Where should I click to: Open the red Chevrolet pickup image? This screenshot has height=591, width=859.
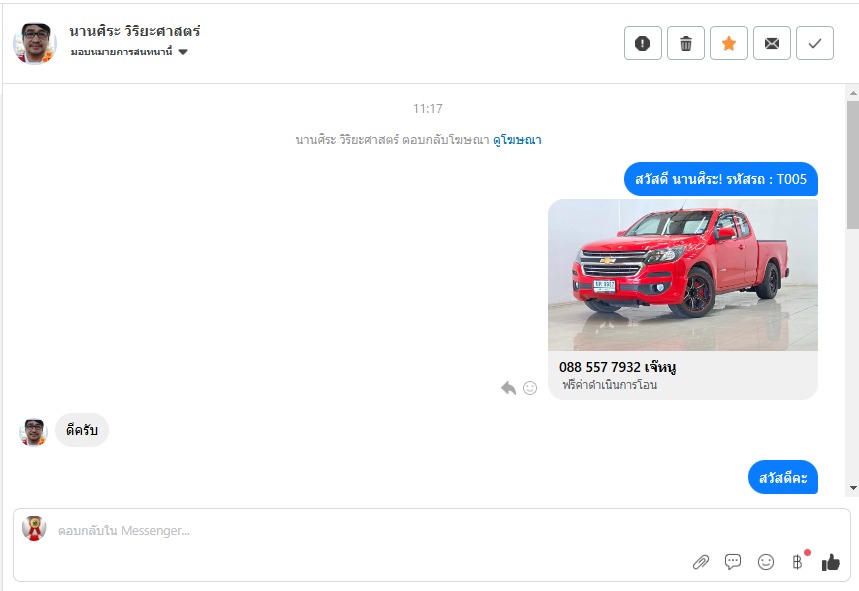[683, 275]
